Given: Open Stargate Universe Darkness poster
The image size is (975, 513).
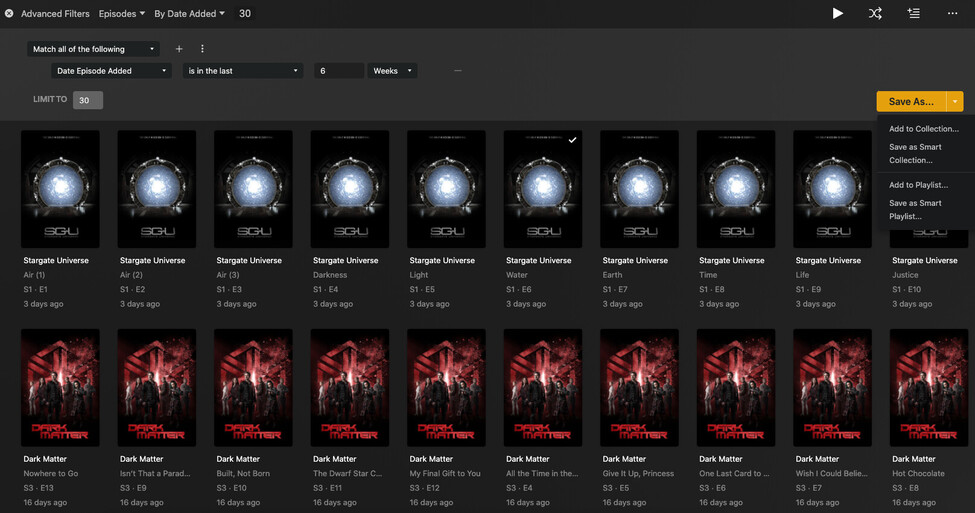Looking at the screenshot, I should (x=350, y=189).
